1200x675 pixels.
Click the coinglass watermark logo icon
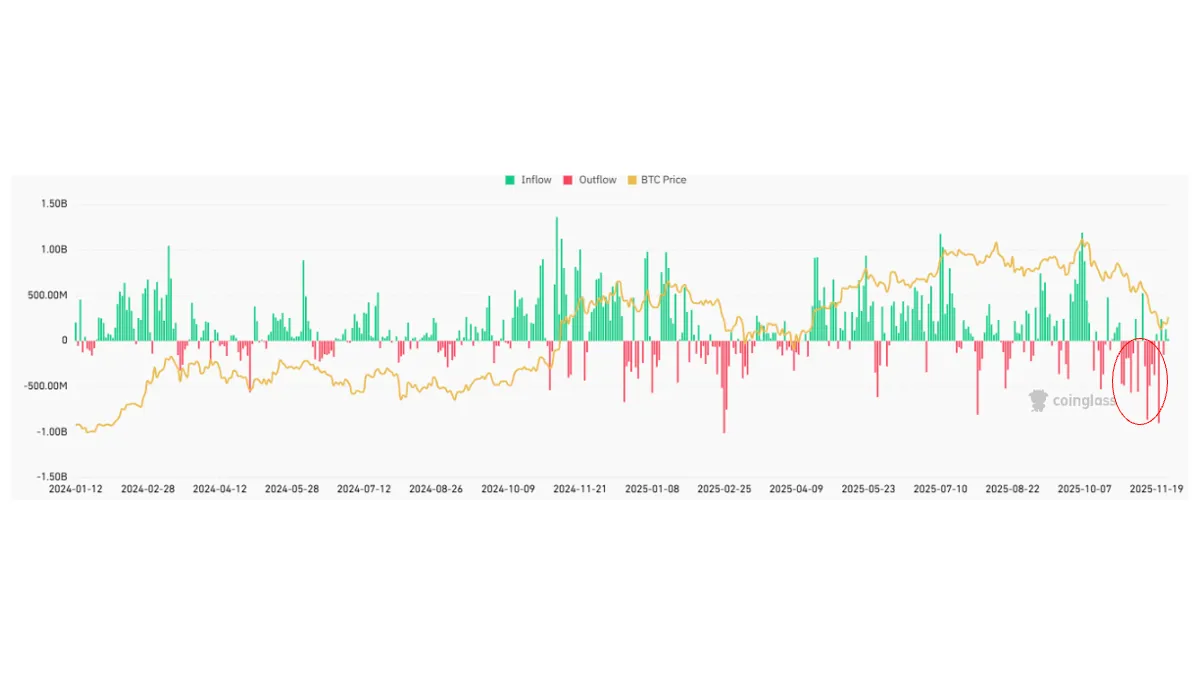[x=1038, y=401]
